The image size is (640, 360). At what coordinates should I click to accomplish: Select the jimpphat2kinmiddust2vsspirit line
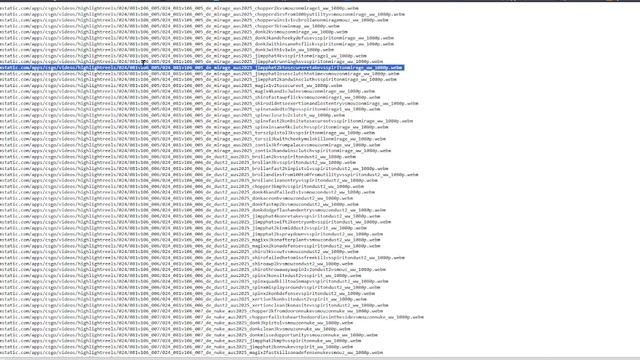[x=183, y=228]
